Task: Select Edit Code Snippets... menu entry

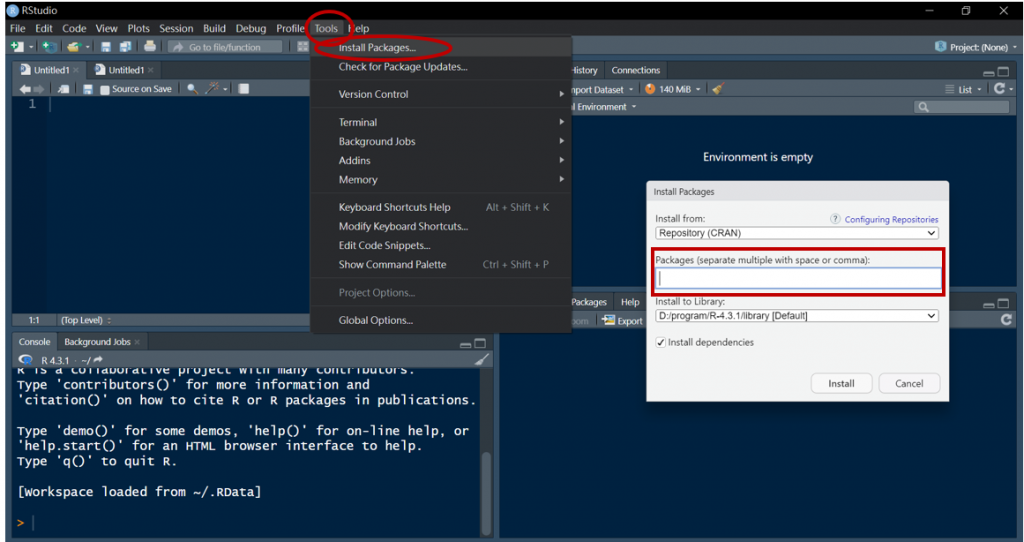Action: pos(441,246)
